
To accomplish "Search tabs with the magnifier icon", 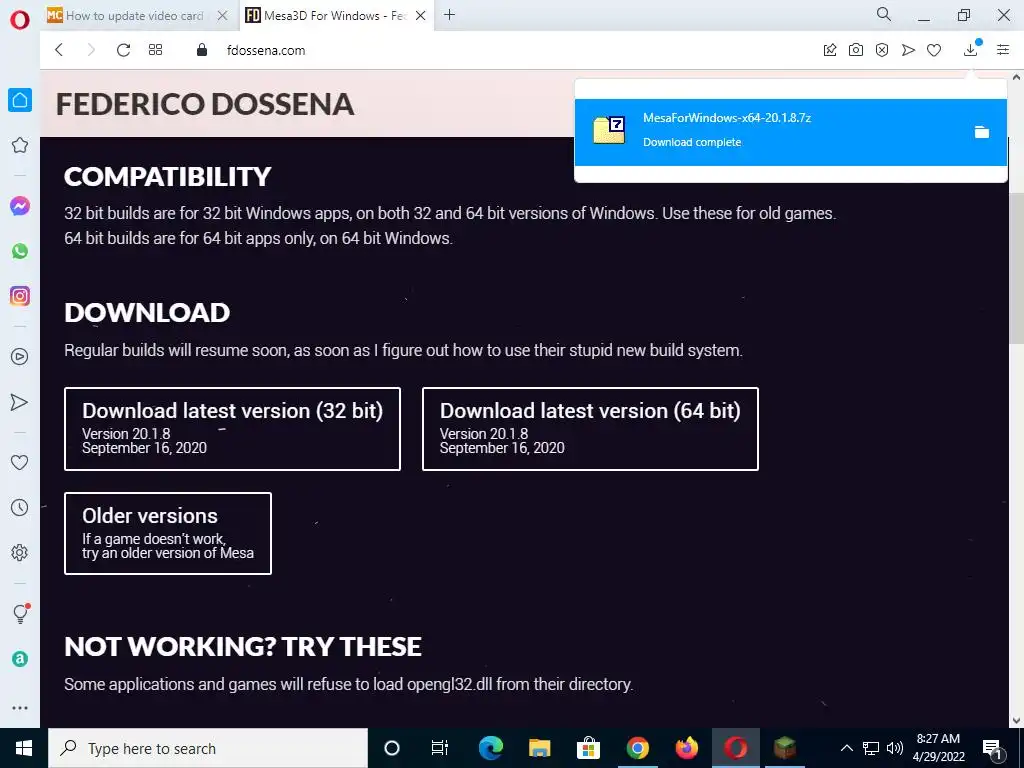I will (884, 14).
